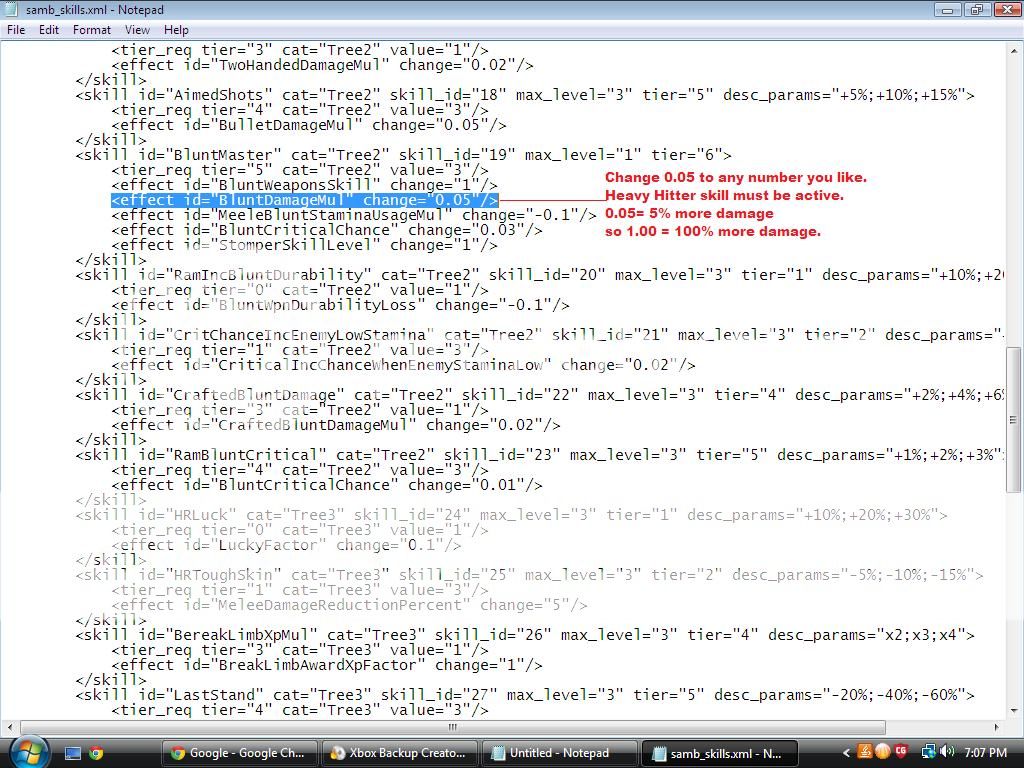Open the Edit menu
This screenshot has width=1024, height=768.
click(49, 30)
